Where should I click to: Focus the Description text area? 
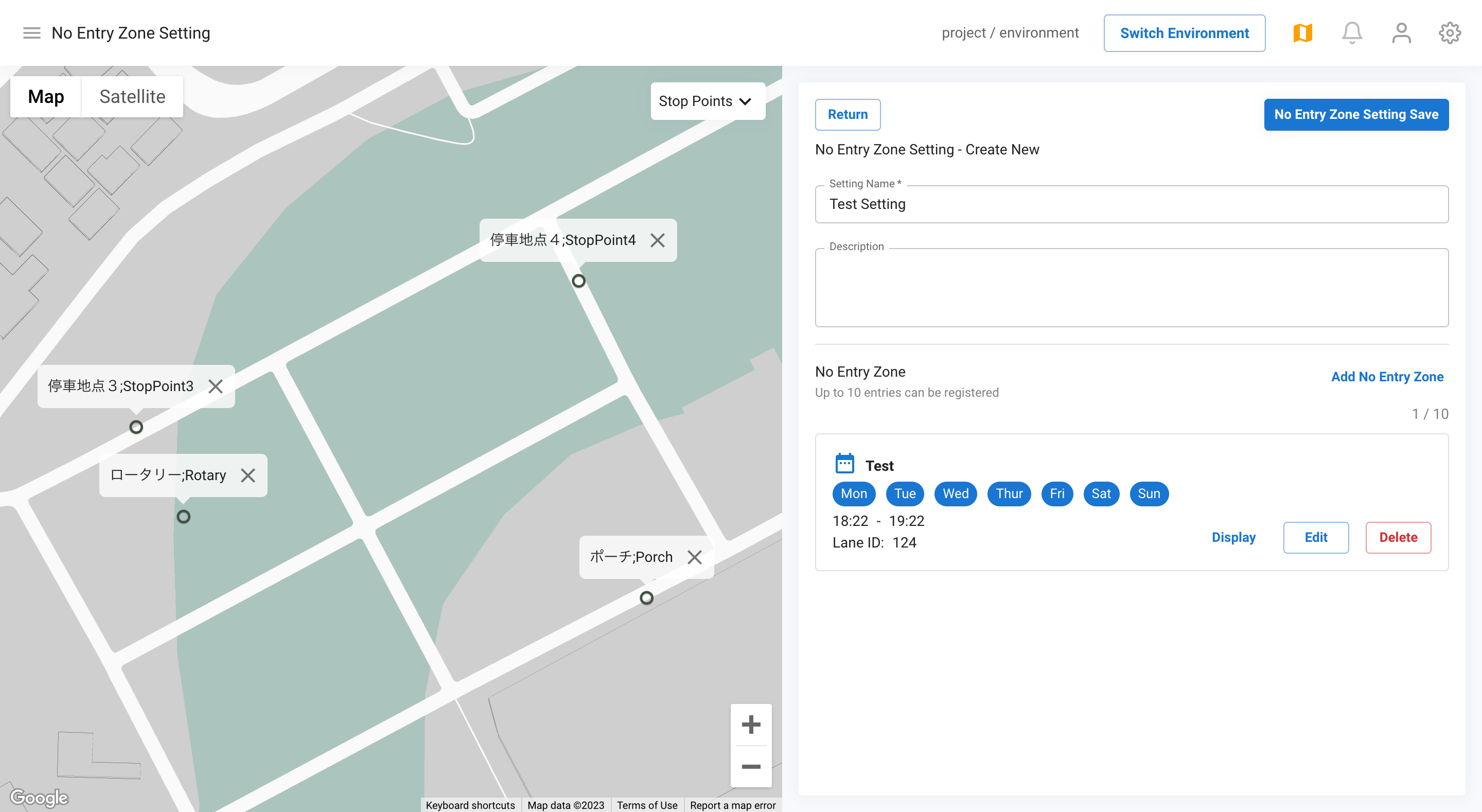pyautogui.click(x=1132, y=288)
